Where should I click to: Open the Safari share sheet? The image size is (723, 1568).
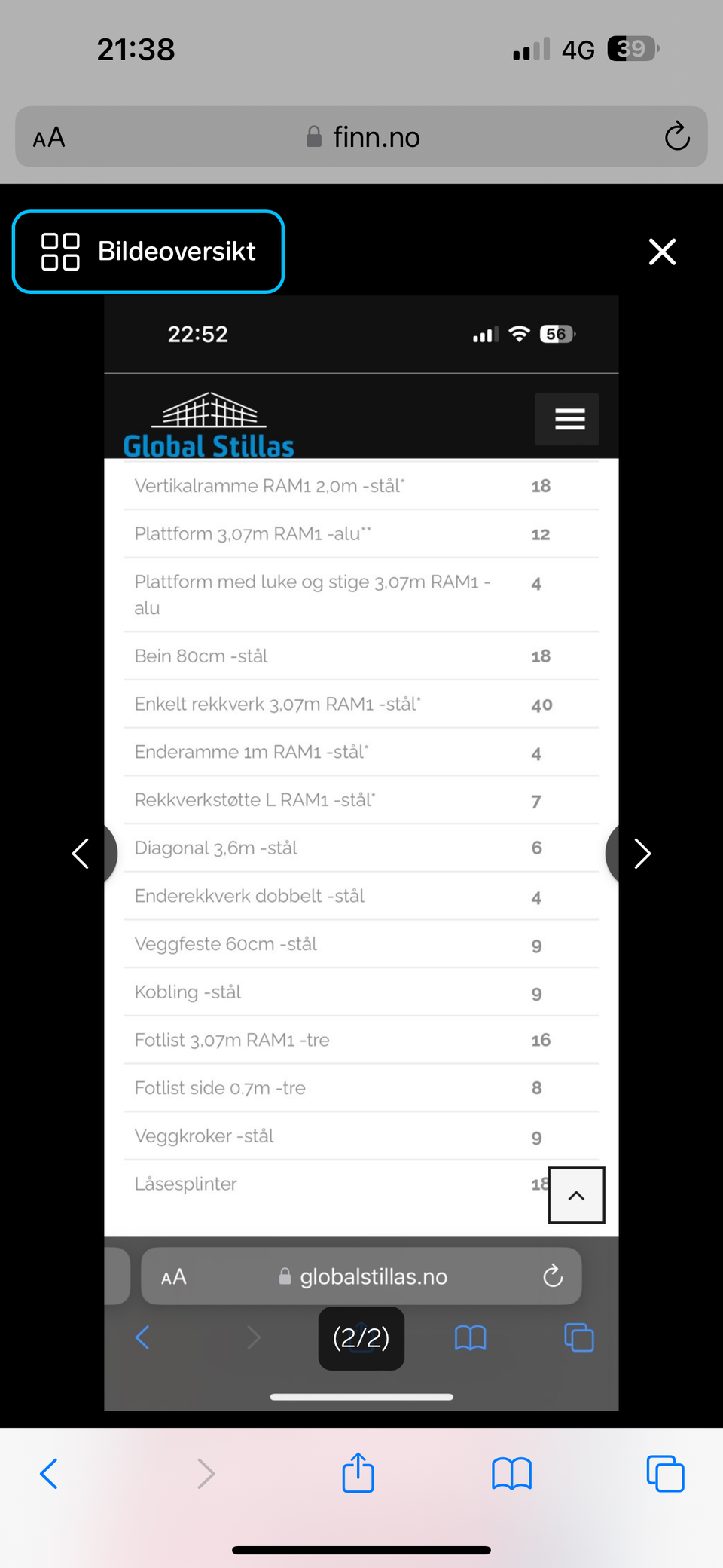tap(358, 1473)
